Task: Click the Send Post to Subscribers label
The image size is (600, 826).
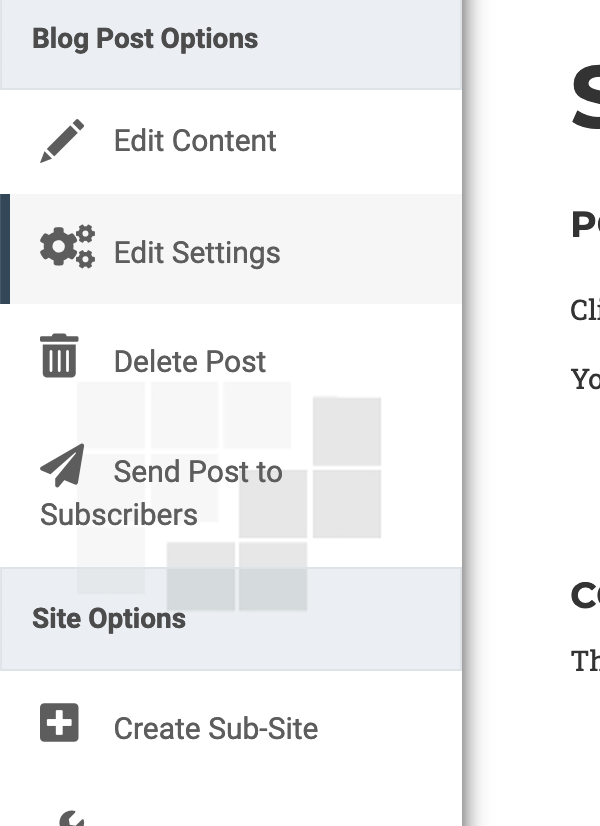Action: tap(160, 492)
